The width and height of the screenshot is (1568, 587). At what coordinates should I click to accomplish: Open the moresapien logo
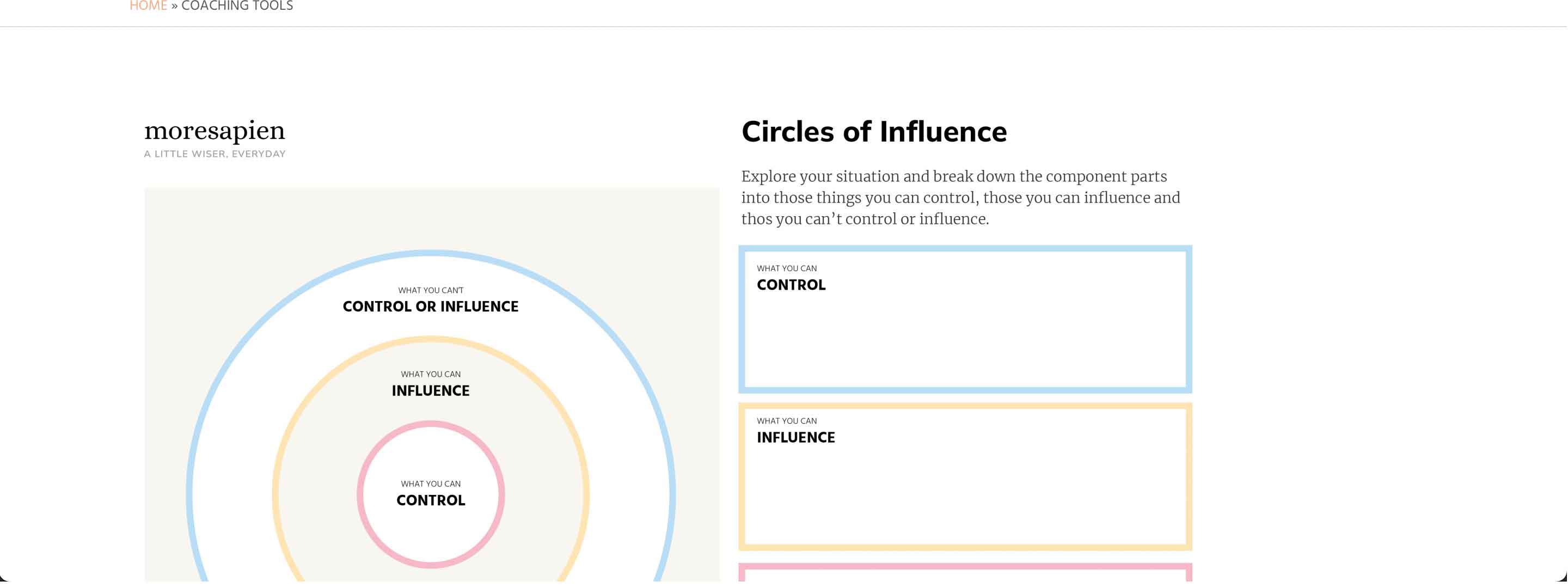(215, 130)
